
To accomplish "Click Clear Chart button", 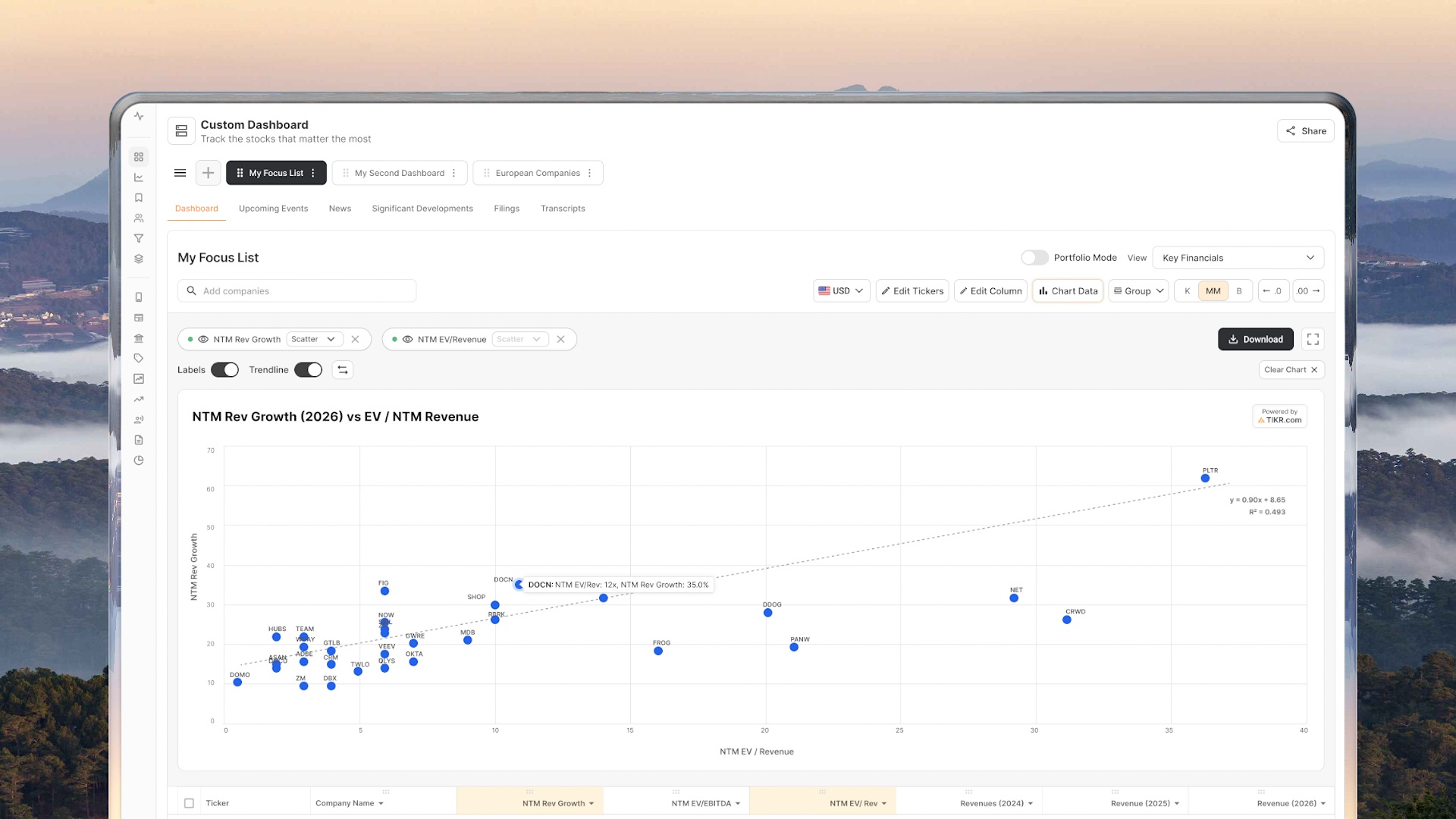I will pos(1291,370).
